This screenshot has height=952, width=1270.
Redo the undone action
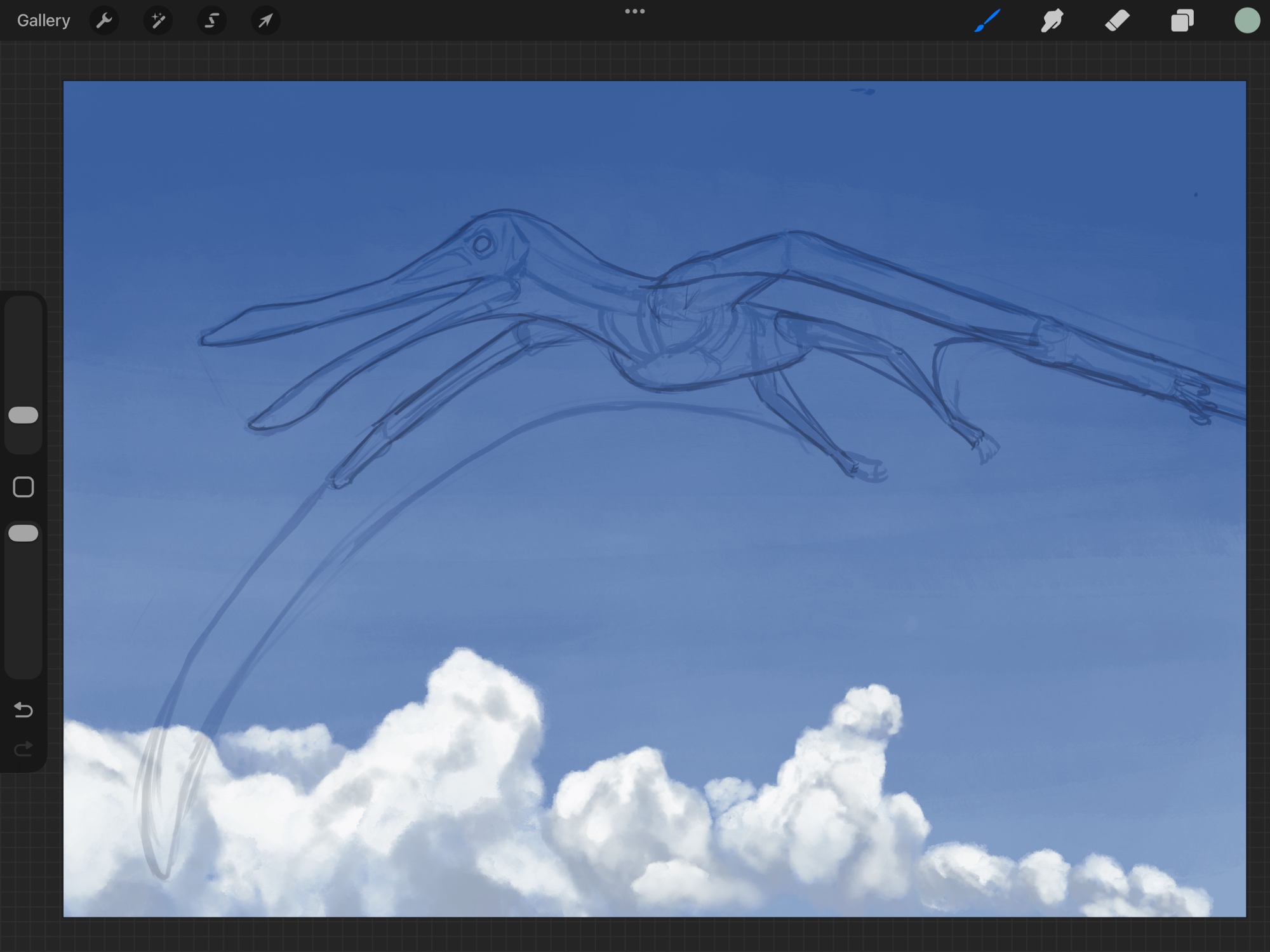pyautogui.click(x=23, y=749)
